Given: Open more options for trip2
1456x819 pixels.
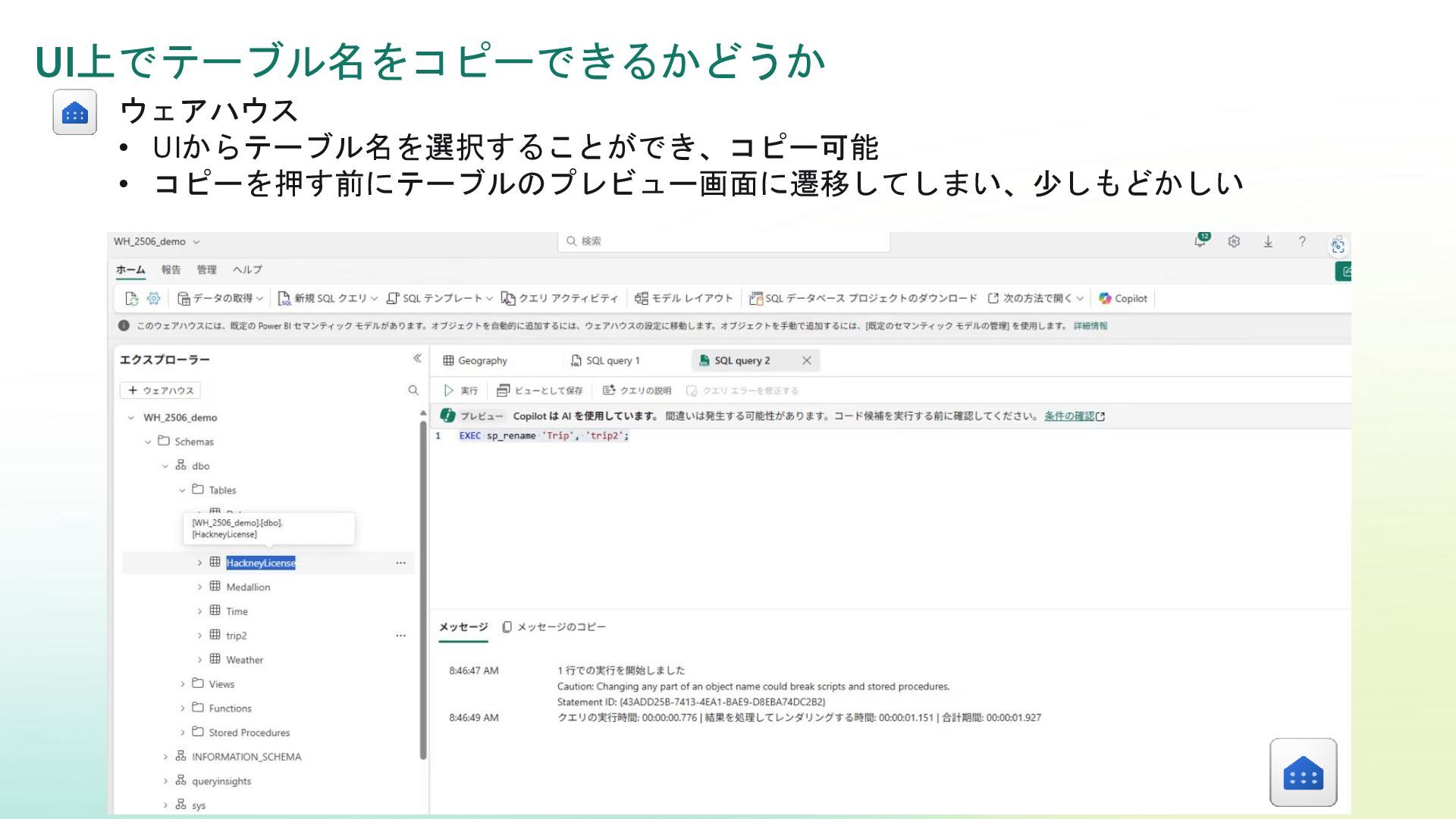Looking at the screenshot, I should coord(400,635).
